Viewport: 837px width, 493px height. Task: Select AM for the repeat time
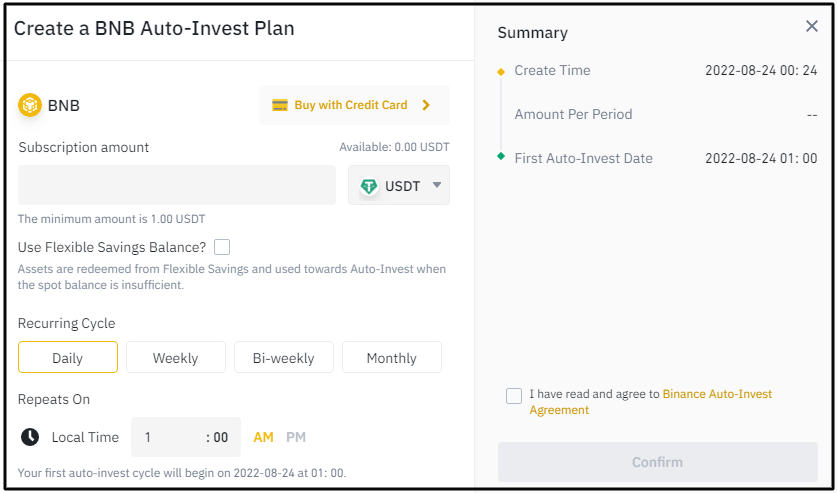[263, 437]
